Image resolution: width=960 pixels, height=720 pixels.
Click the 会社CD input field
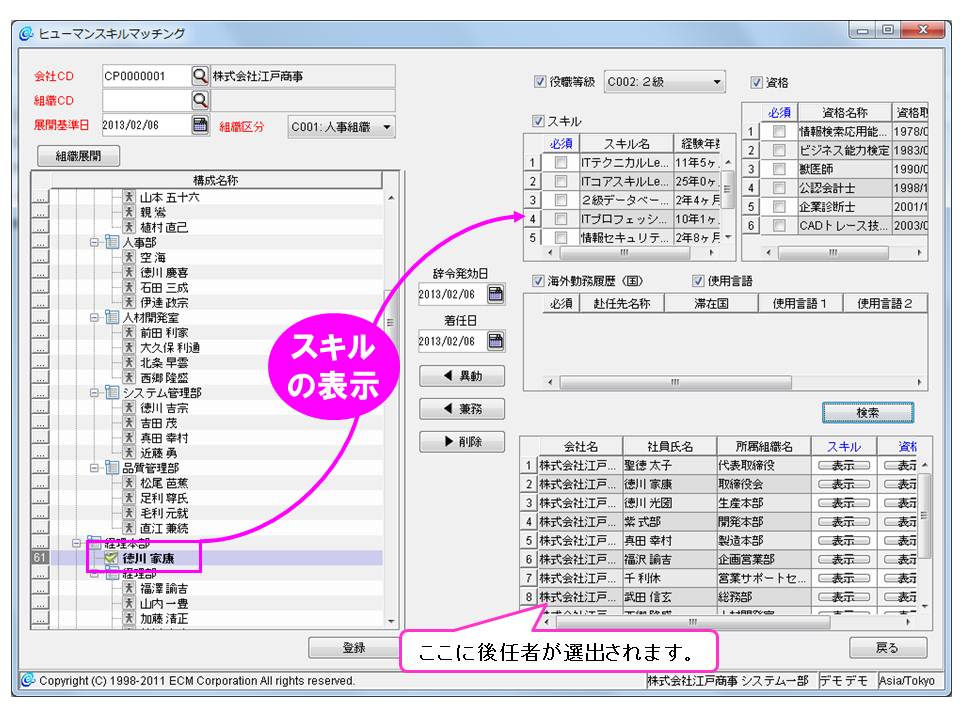pyautogui.click(x=145, y=76)
